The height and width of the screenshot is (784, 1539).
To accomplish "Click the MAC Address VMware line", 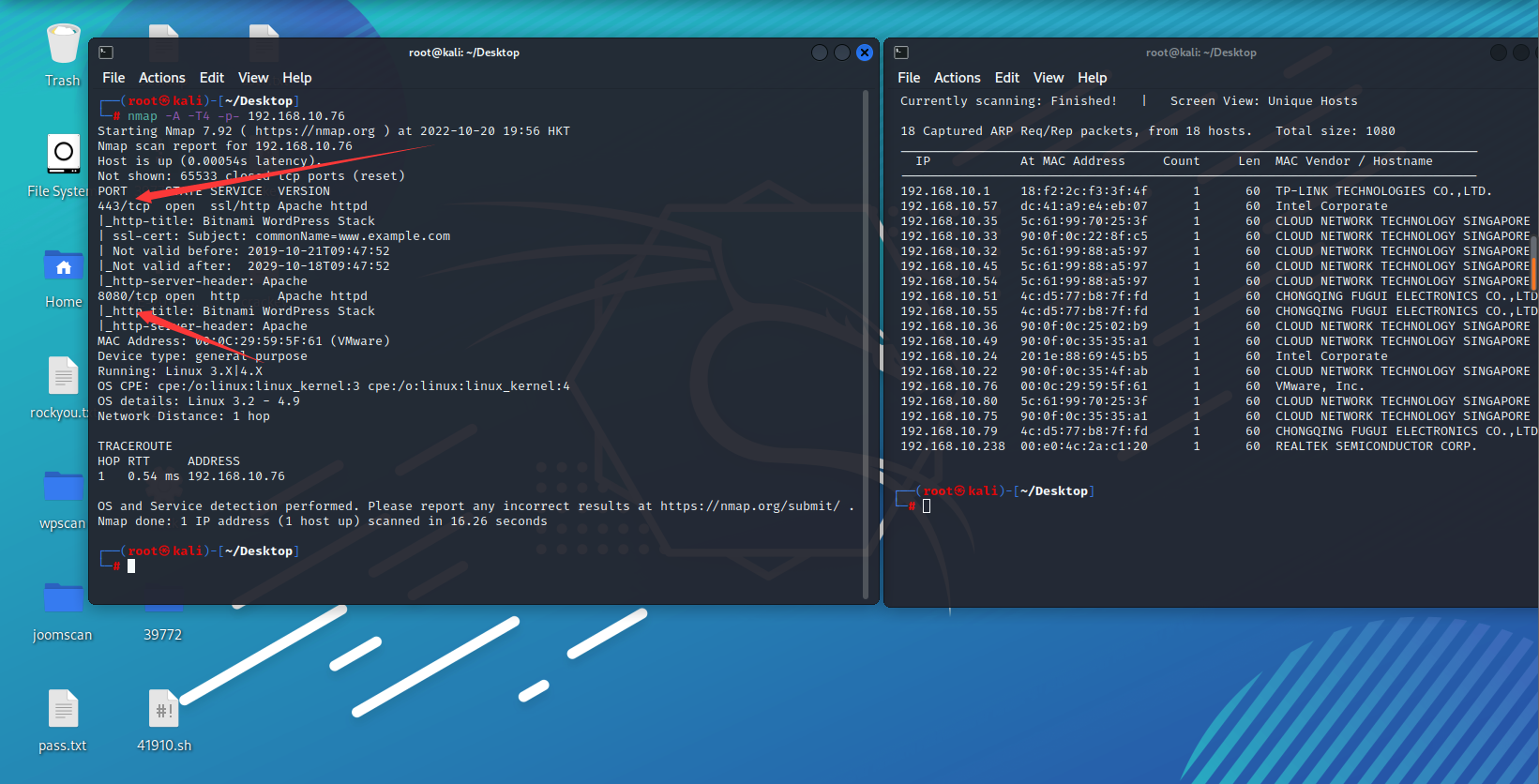I will 244,341.
